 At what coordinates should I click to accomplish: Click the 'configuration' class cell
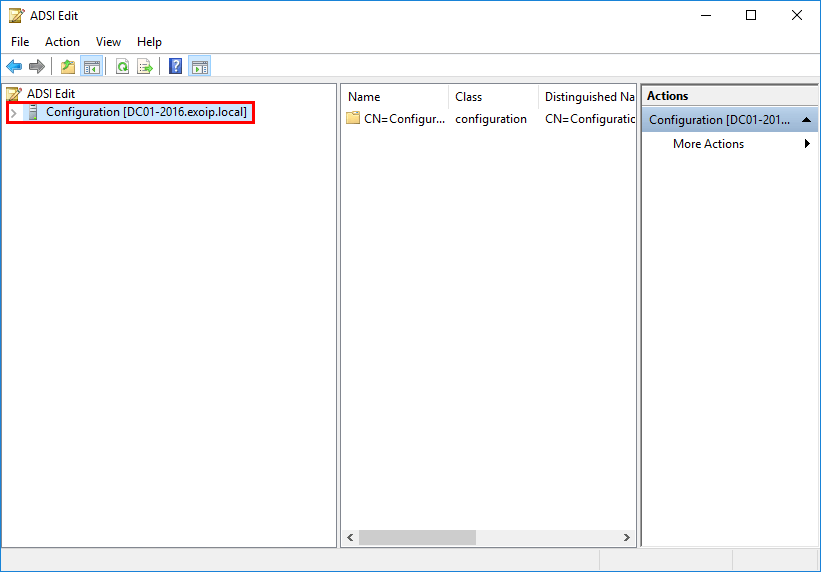click(x=491, y=119)
